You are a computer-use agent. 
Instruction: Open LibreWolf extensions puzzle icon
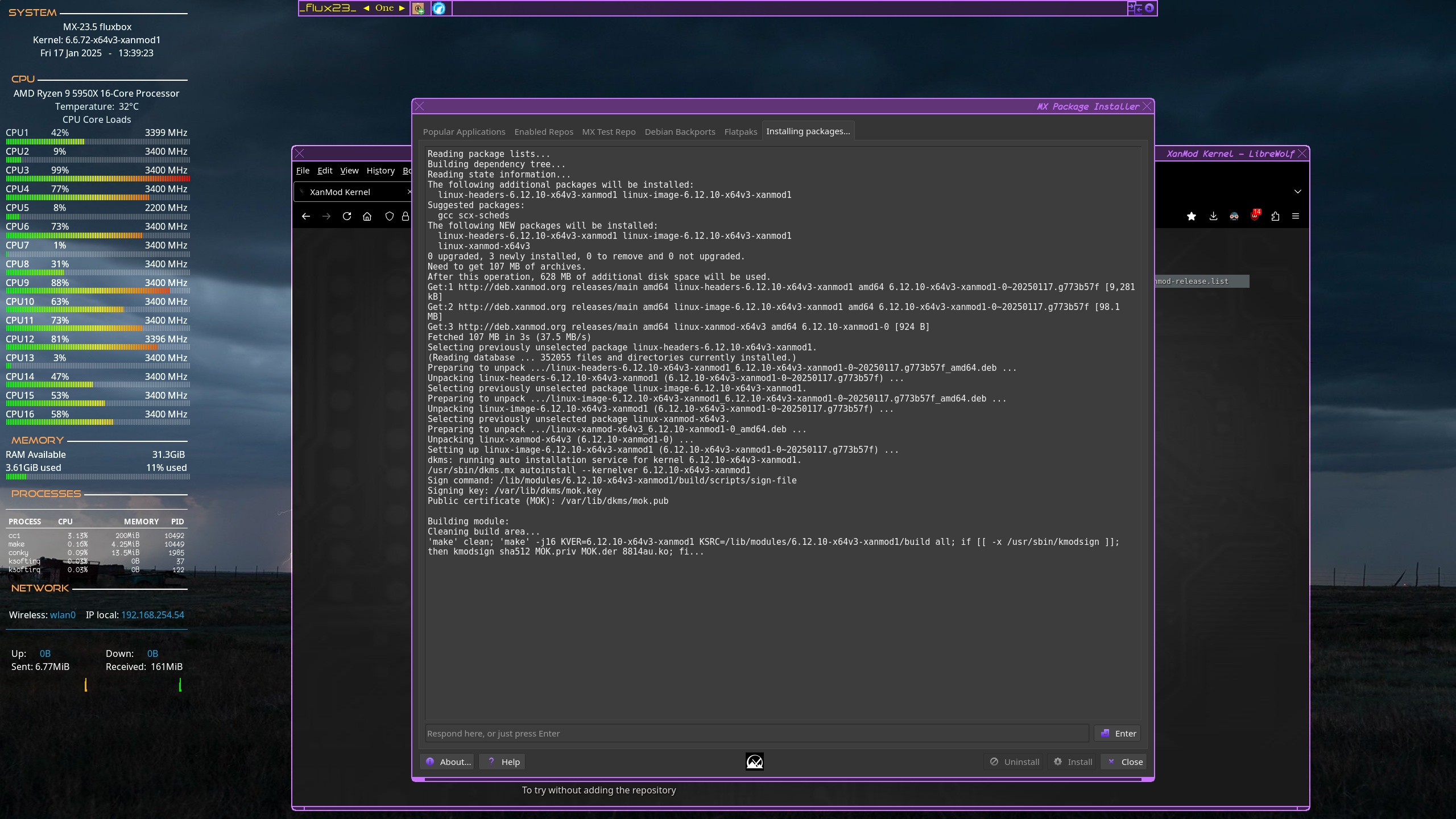(x=1275, y=216)
